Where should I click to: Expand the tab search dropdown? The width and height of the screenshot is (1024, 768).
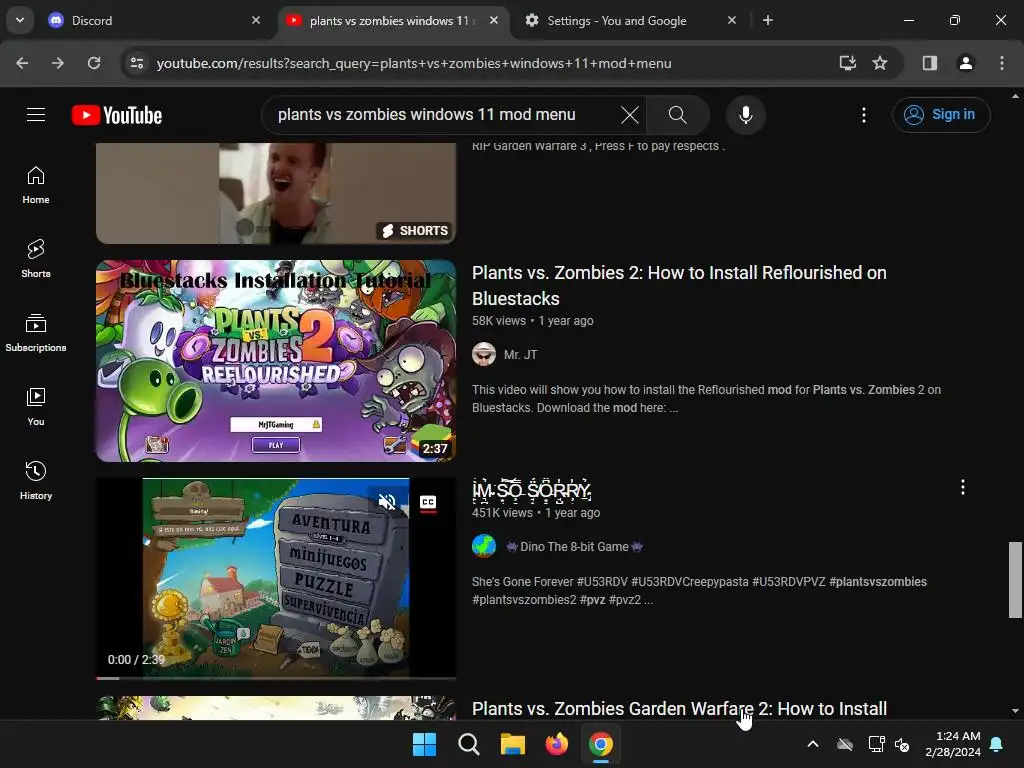[x=20, y=20]
